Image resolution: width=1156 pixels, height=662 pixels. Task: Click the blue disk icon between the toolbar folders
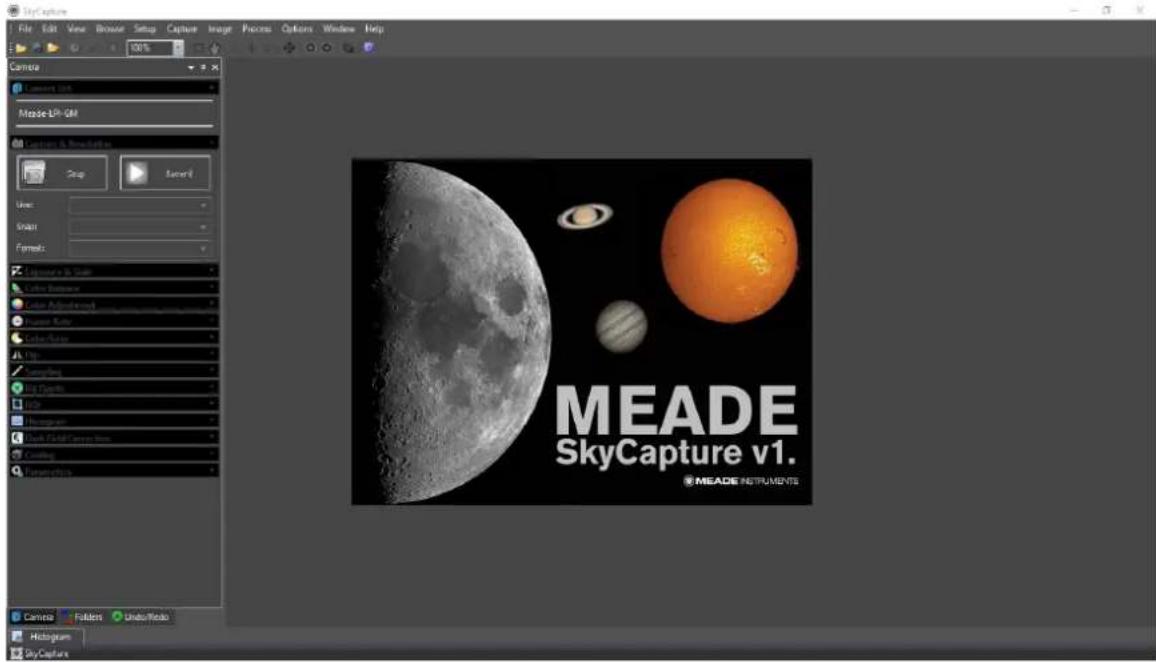tap(37, 48)
